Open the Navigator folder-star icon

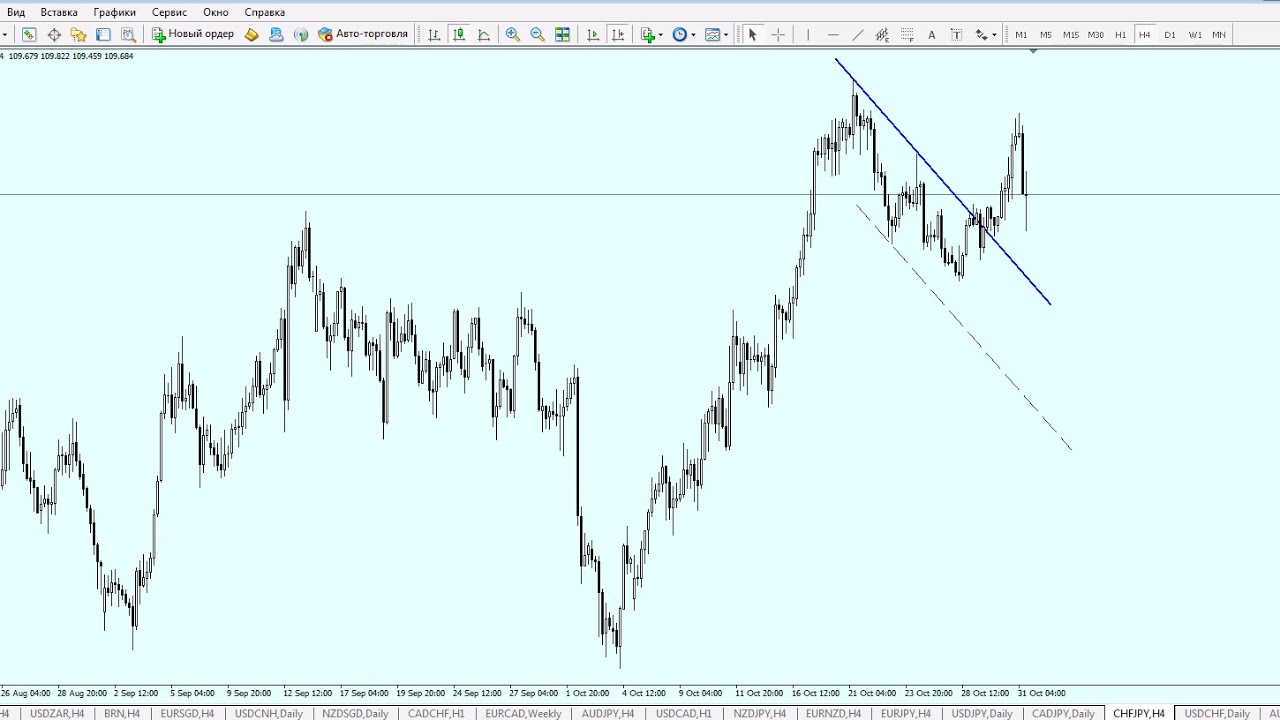coord(78,34)
